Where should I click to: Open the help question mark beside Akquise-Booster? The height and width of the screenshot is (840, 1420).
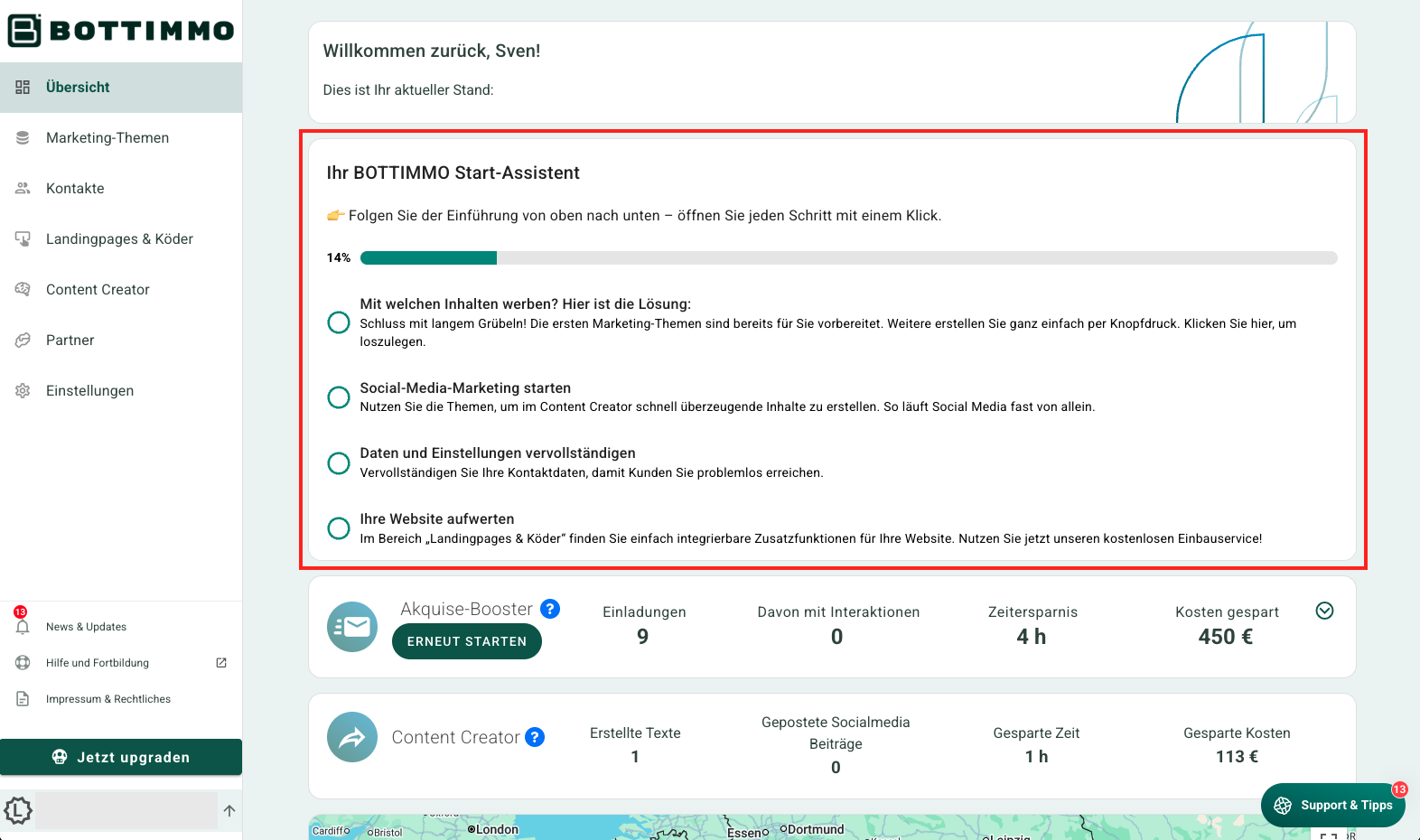tap(550, 609)
